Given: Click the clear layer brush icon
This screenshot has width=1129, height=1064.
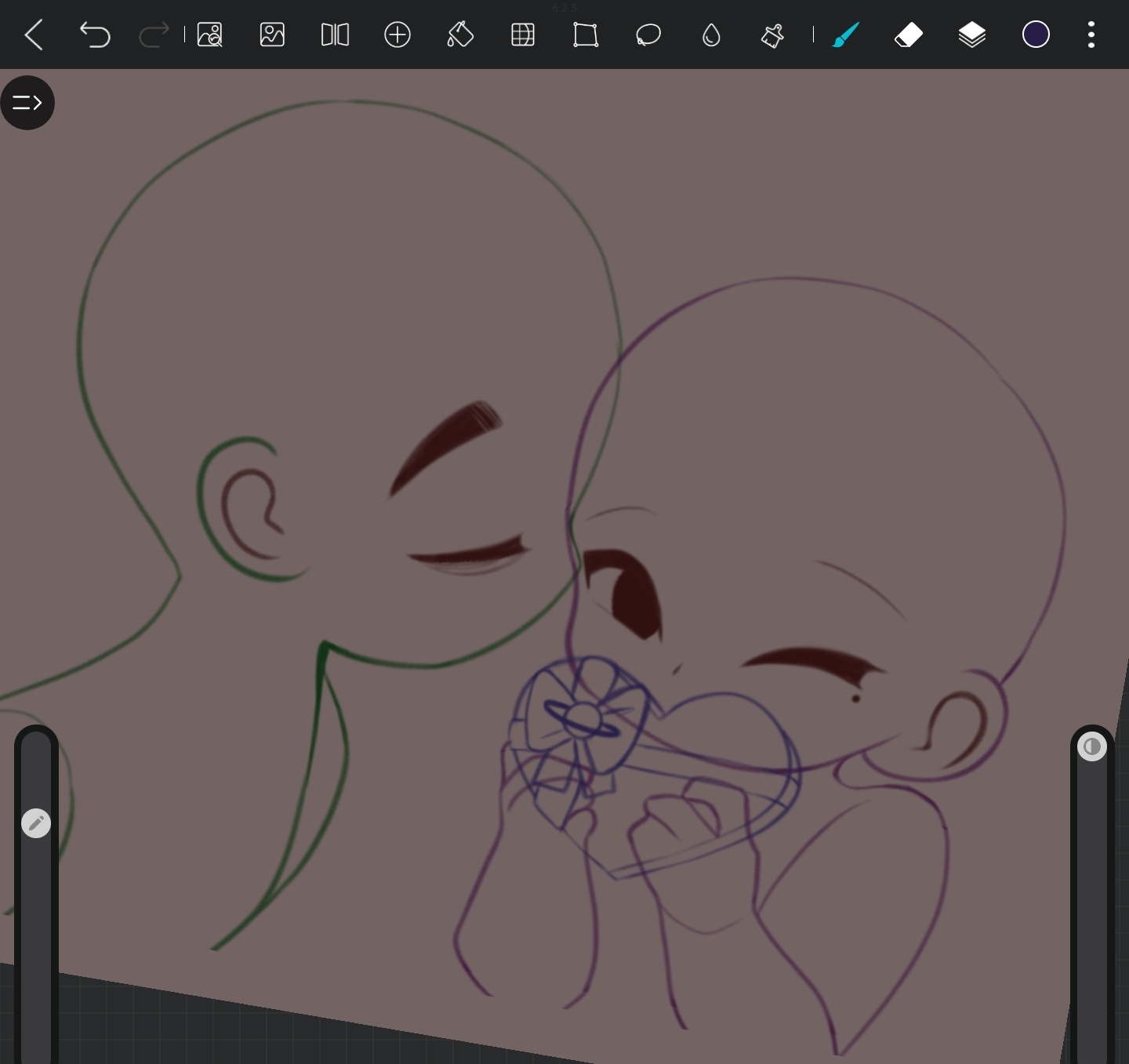Looking at the screenshot, I should pos(772,35).
